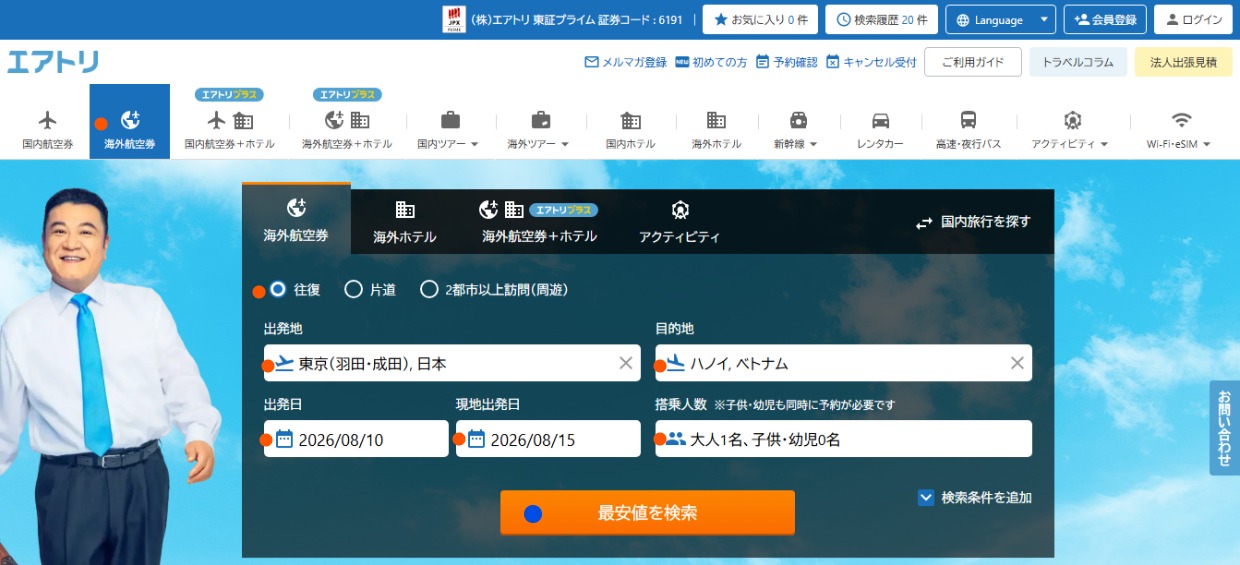
Task: Switch to 海外ホテル search tab
Action: (x=405, y=222)
